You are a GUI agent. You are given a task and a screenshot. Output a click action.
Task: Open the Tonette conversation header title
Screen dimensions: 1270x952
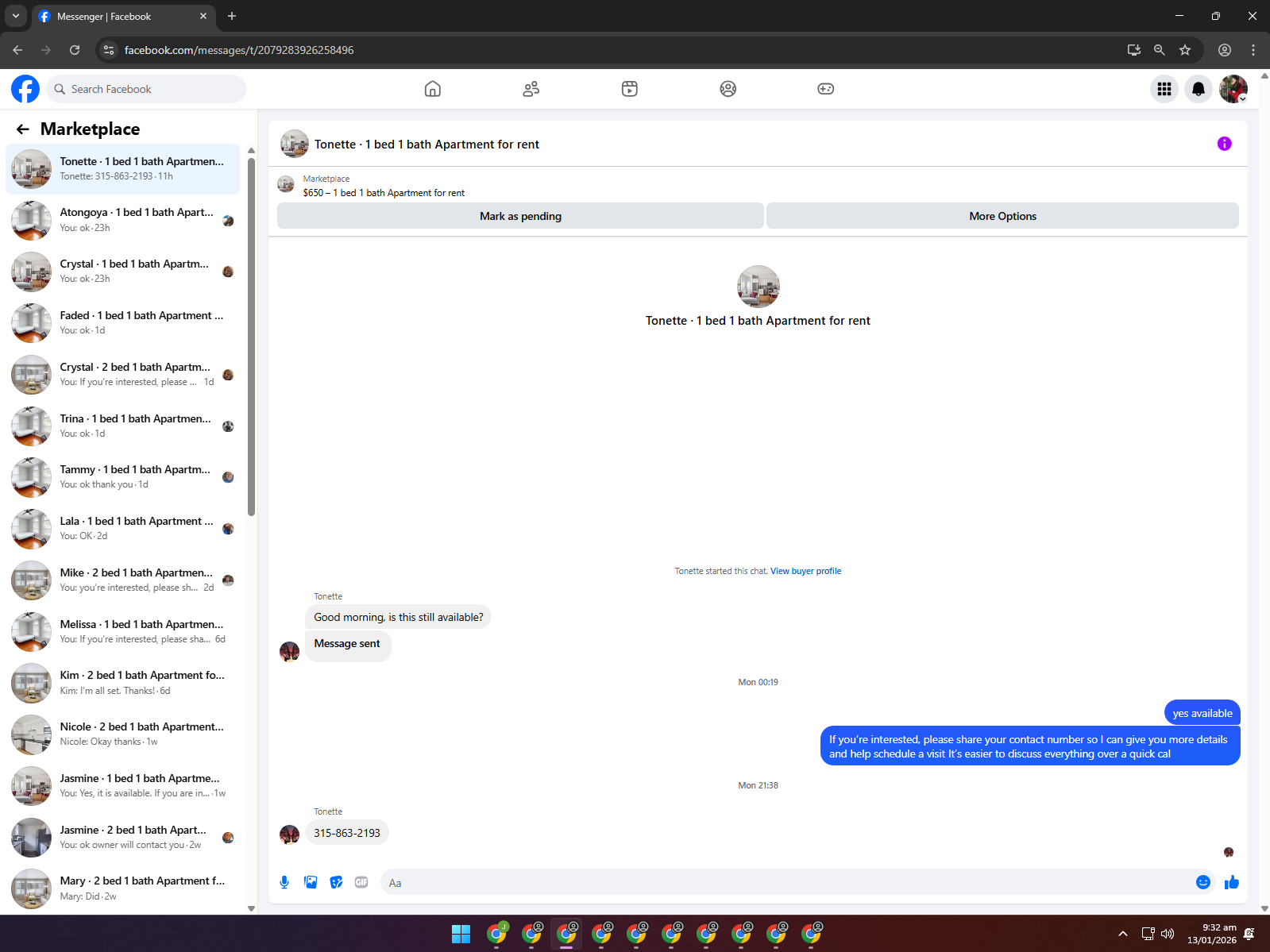pyautogui.click(x=427, y=145)
